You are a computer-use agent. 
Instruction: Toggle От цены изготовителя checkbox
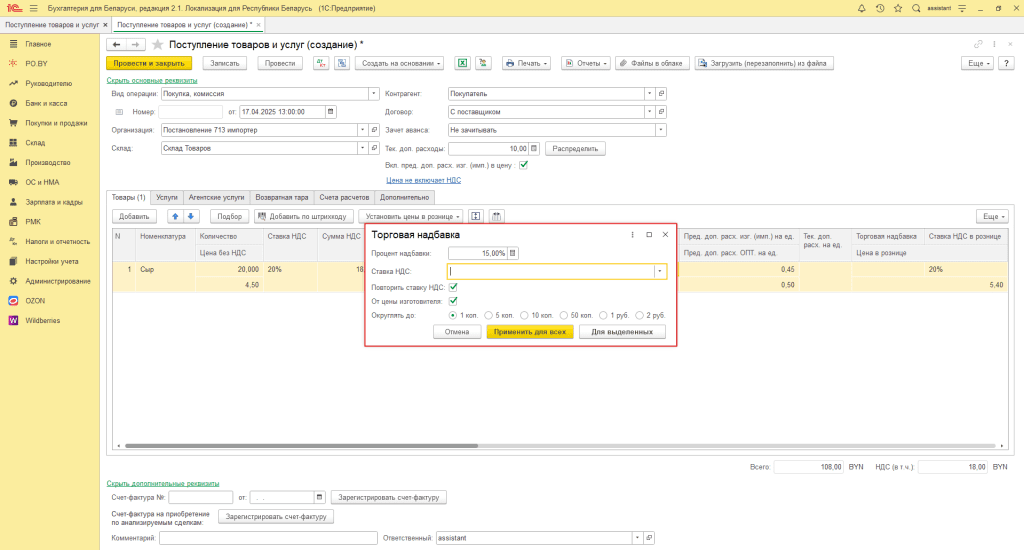point(453,301)
